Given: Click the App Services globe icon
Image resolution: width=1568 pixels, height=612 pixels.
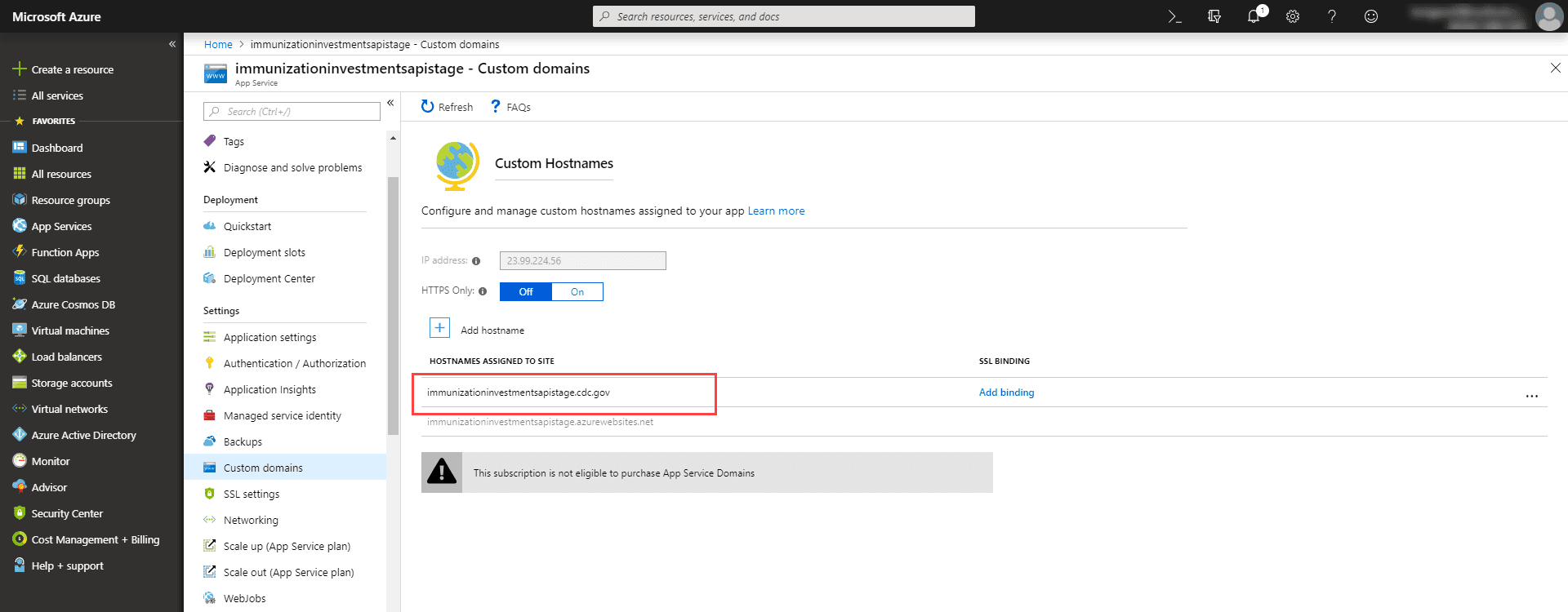Looking at the screenshot, I should (x=20, y=226).
